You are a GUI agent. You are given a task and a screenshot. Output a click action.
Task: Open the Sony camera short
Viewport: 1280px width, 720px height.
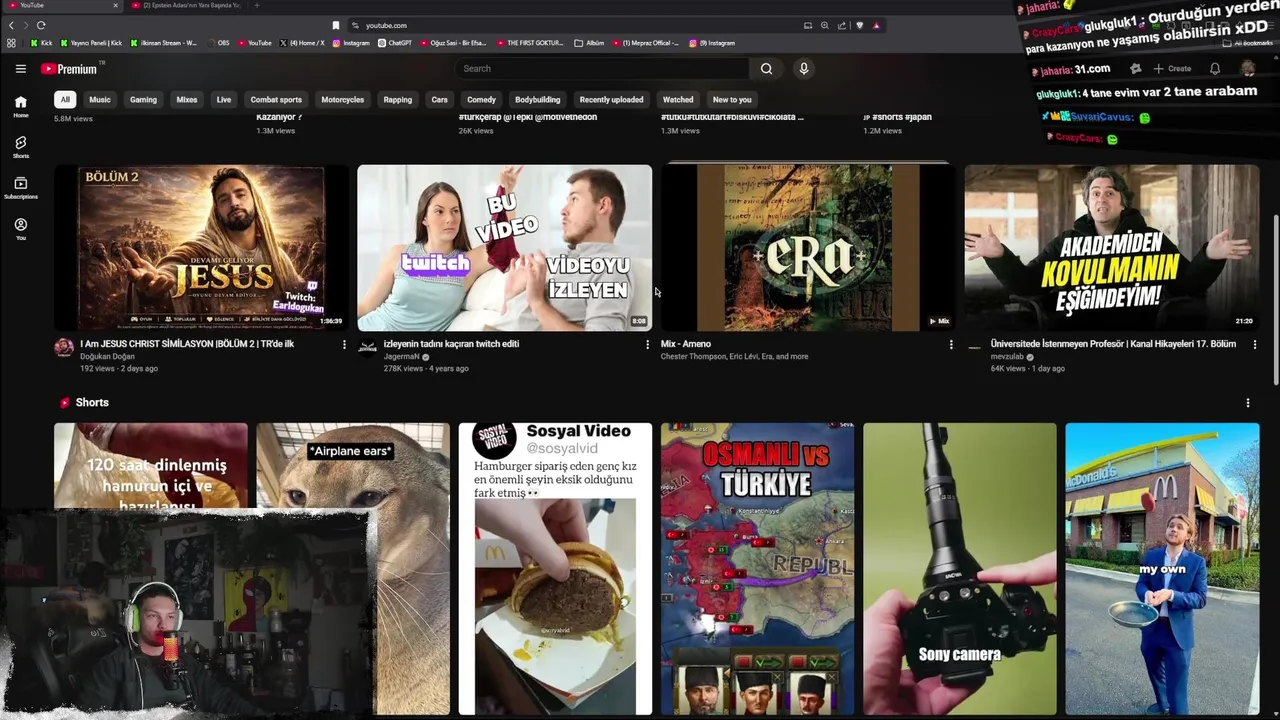(960, 569)
